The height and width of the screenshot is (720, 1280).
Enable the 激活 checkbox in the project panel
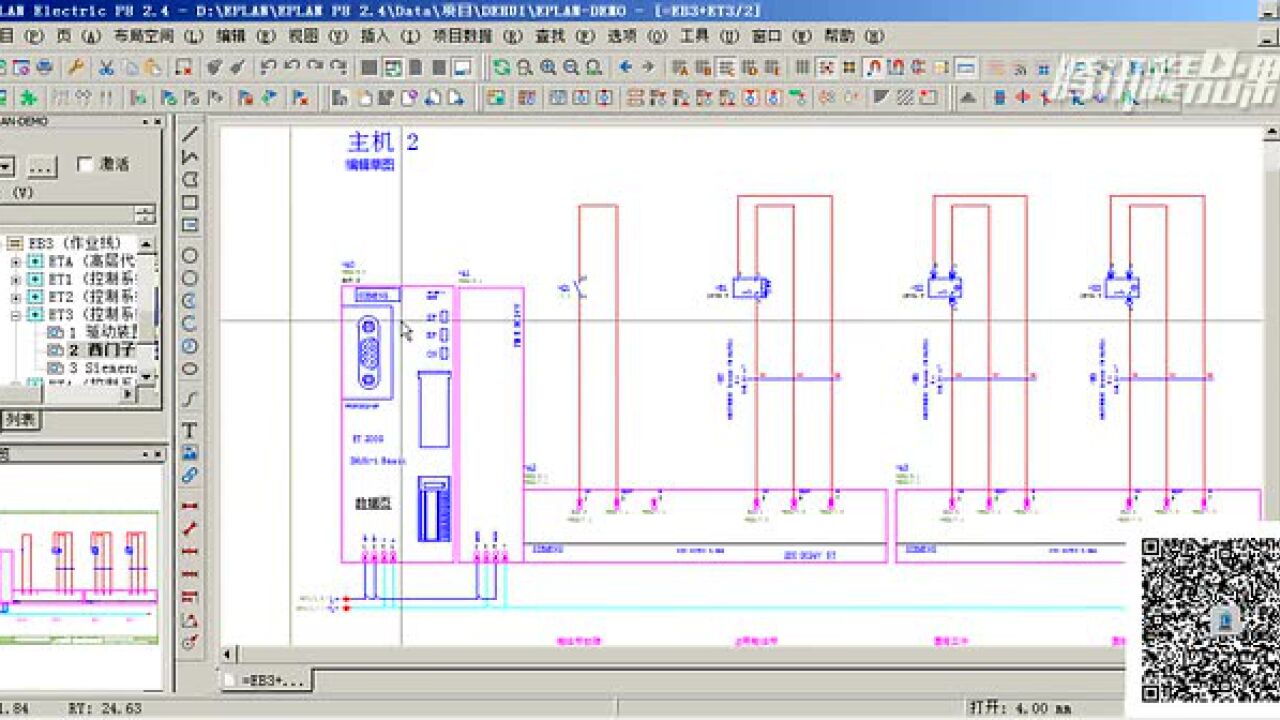pos(86,163)
